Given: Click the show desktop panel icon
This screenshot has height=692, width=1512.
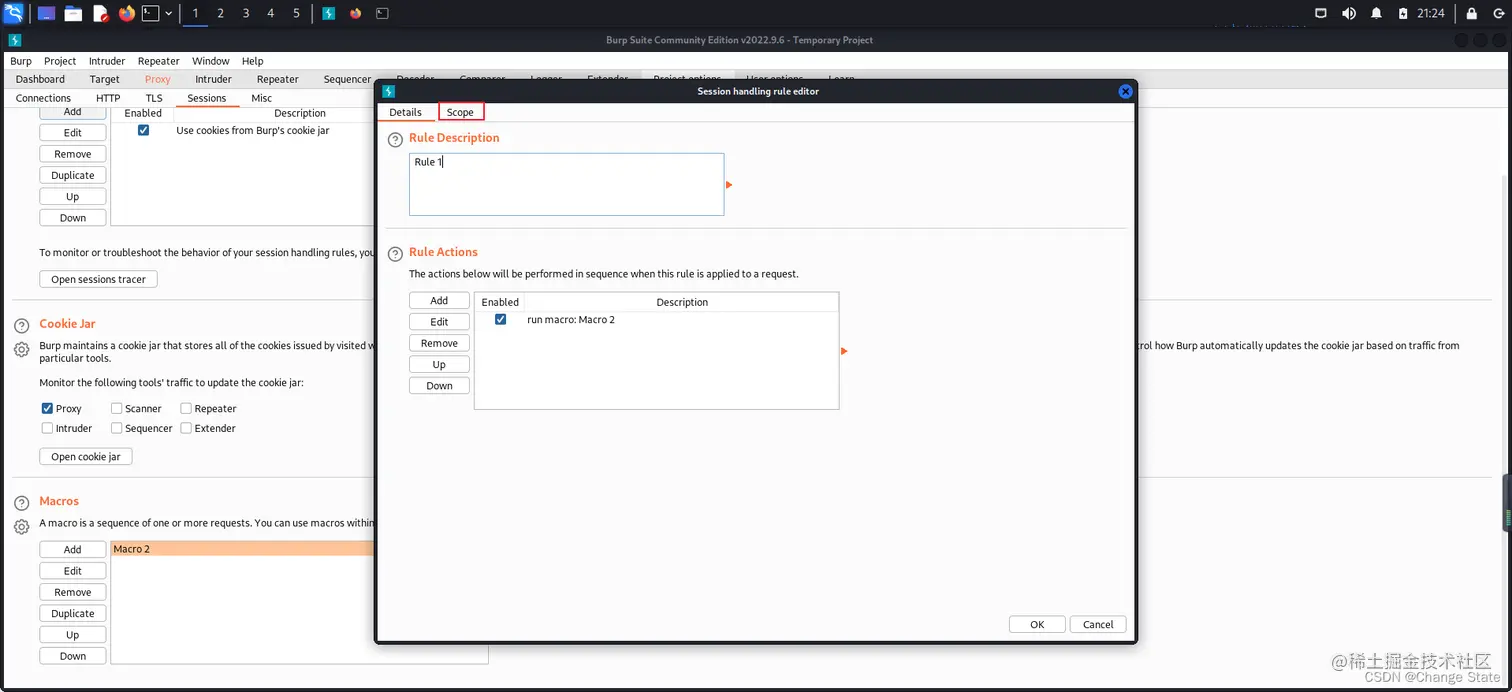Looking at the screenshot, I should (46, 14).
